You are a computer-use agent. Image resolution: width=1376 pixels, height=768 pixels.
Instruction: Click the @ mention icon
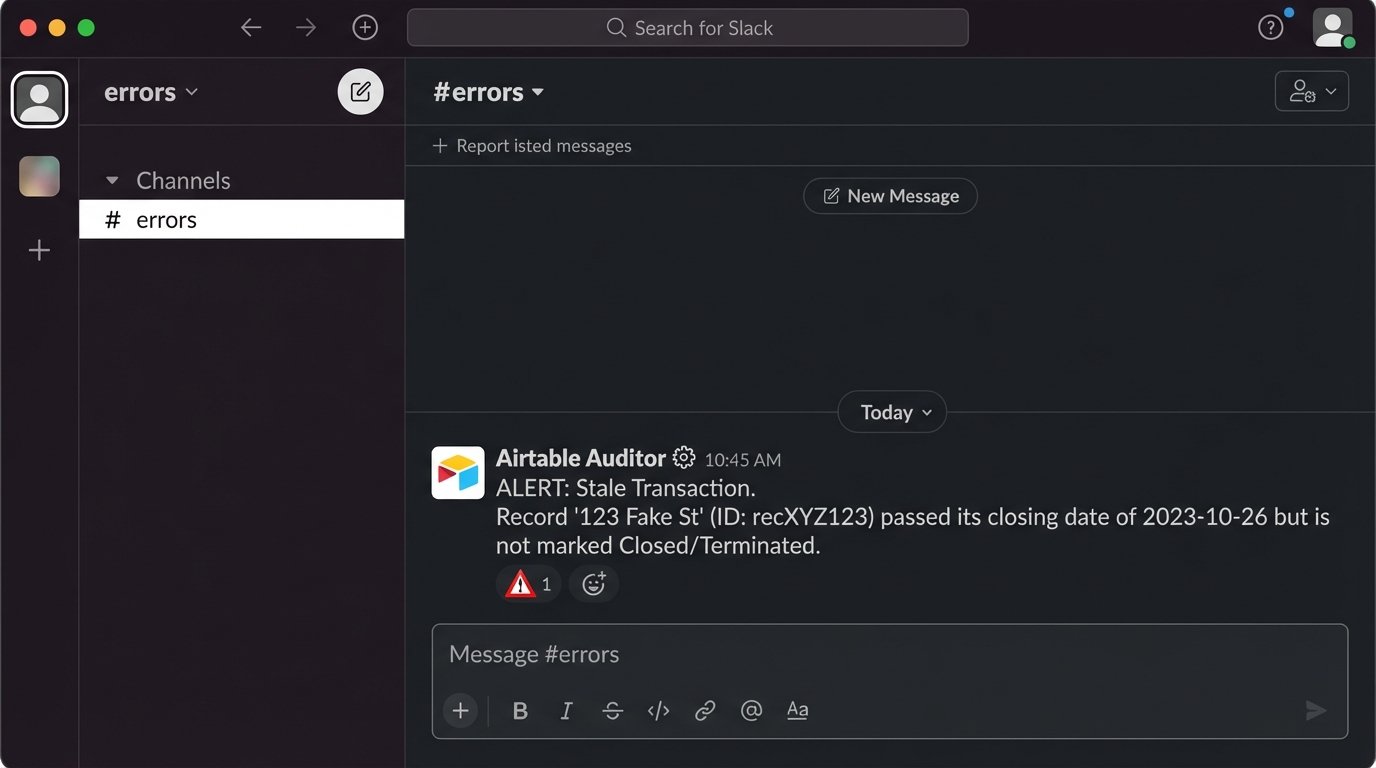tap(751, 711)
